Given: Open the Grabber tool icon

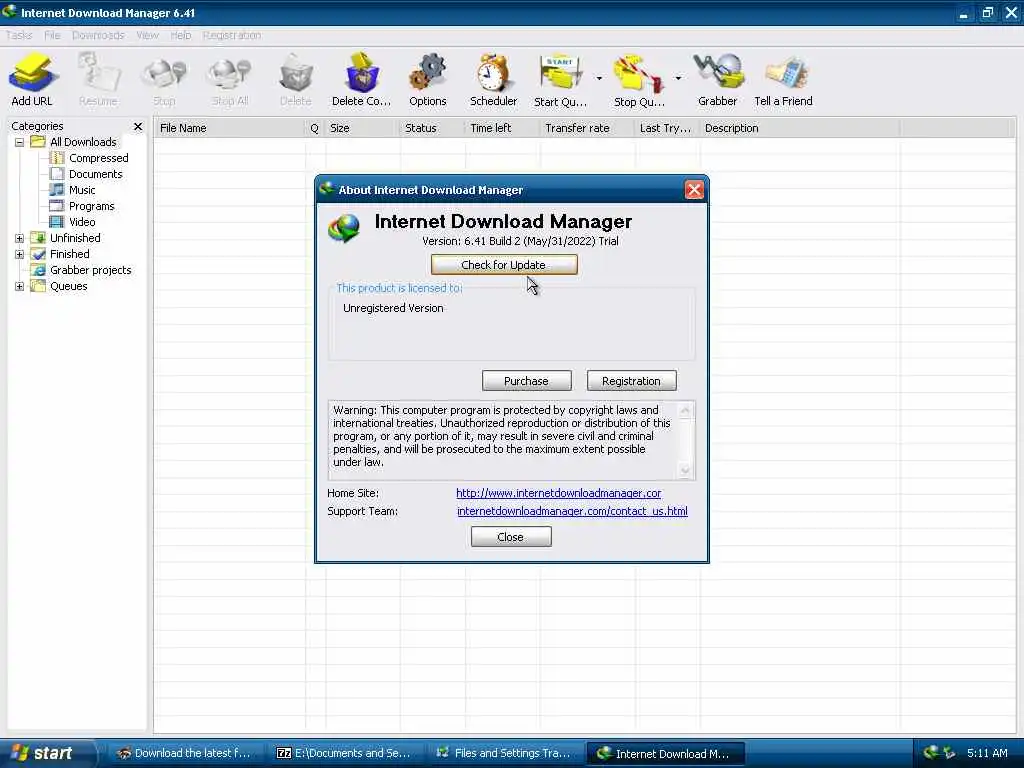Looking at the screenshot, I should click(x=718, y=73).
